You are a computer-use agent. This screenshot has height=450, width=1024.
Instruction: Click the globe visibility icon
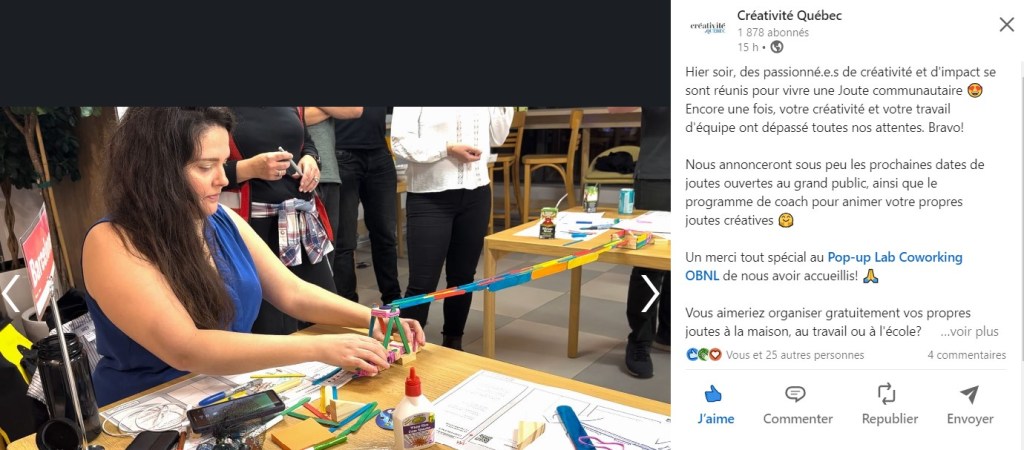pyautogui.click(x=776, y=47)
